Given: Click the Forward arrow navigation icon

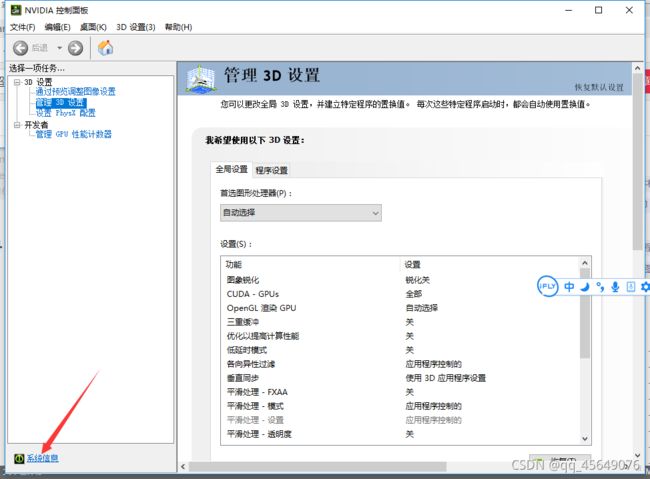Looking at the screenshot, I should [75, 48].
